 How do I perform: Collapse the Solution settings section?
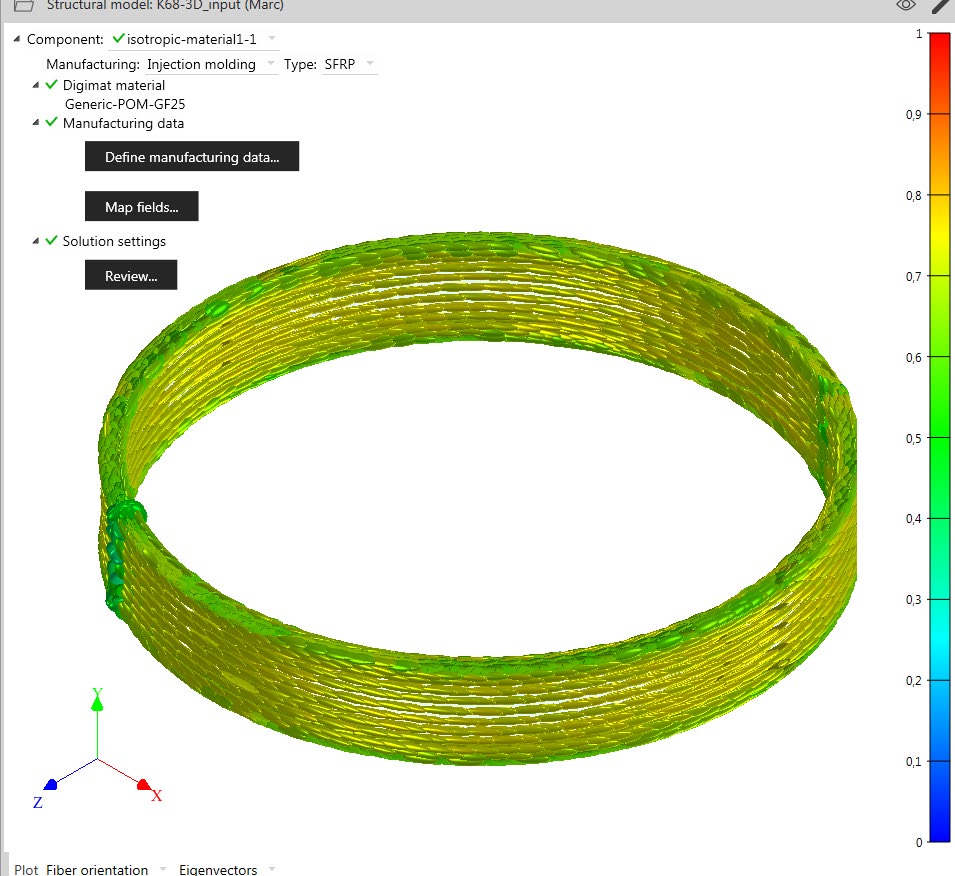[x=36, y=241]
